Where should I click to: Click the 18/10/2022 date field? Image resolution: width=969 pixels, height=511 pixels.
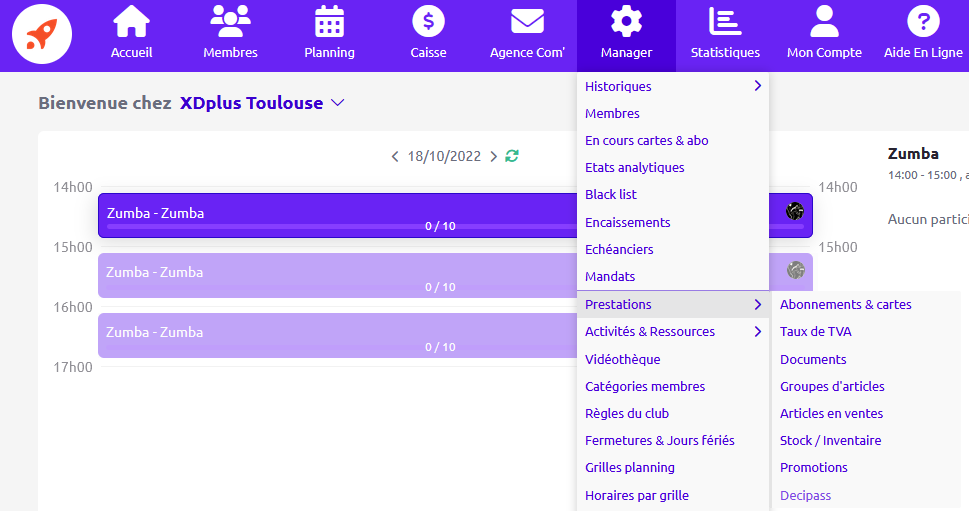click(444, 157)
